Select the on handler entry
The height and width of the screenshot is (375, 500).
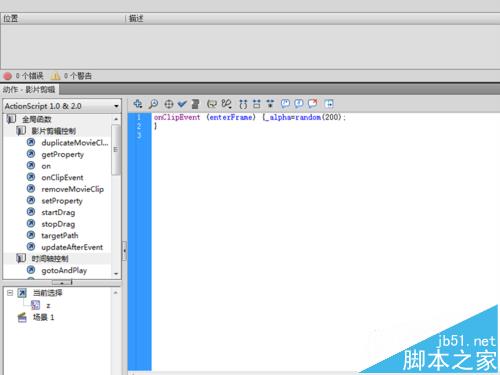tap(46, 166)
